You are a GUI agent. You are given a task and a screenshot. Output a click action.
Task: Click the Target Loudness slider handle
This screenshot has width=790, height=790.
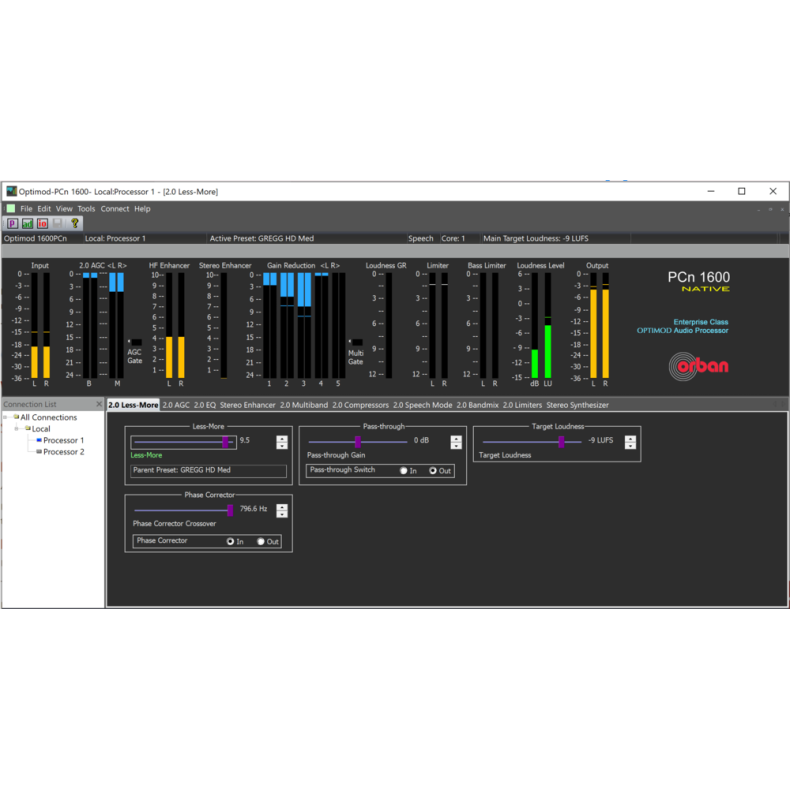(561, 442)
